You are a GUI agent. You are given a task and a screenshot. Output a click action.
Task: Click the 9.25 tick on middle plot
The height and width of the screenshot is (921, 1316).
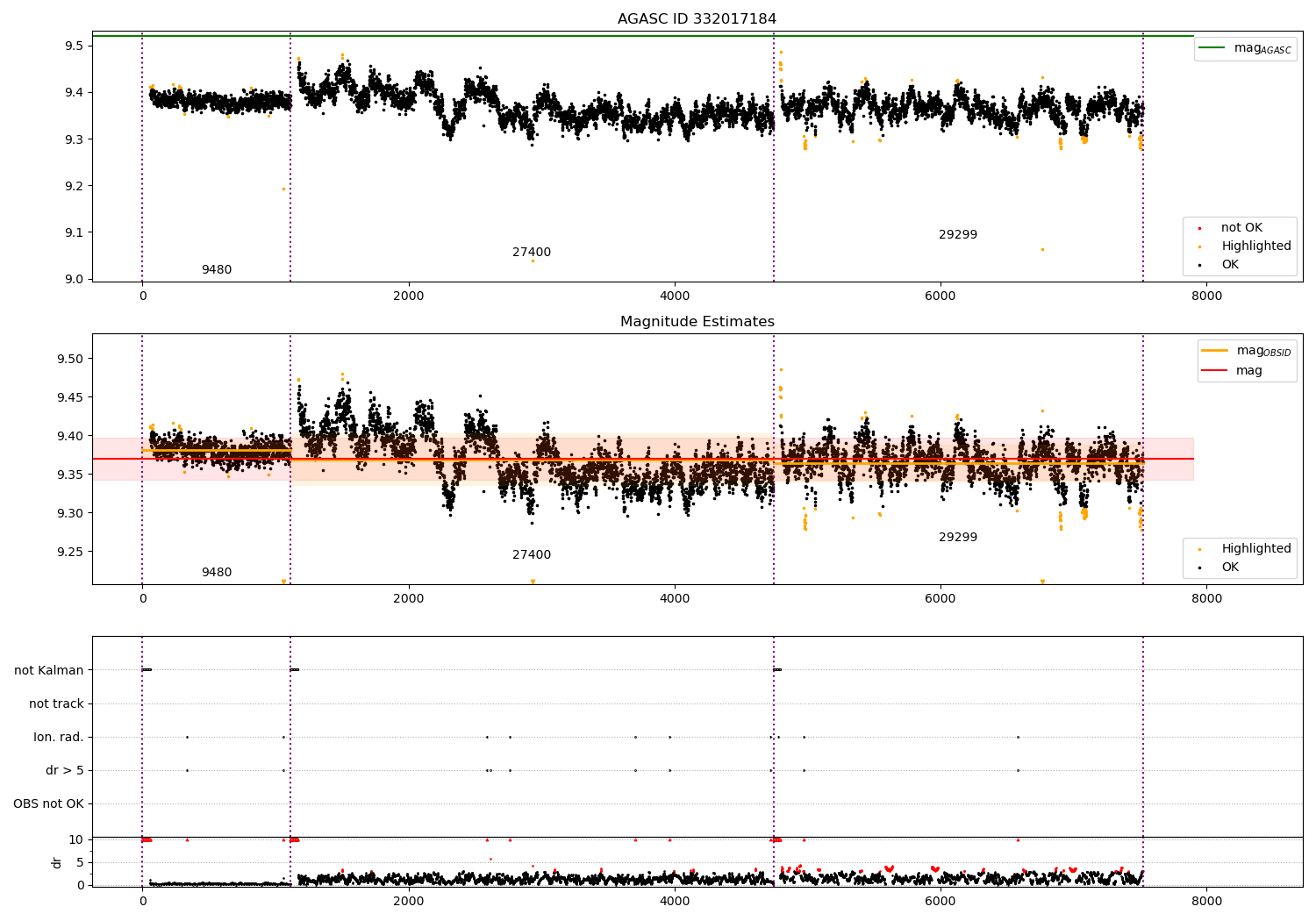[x=70, y=552]
